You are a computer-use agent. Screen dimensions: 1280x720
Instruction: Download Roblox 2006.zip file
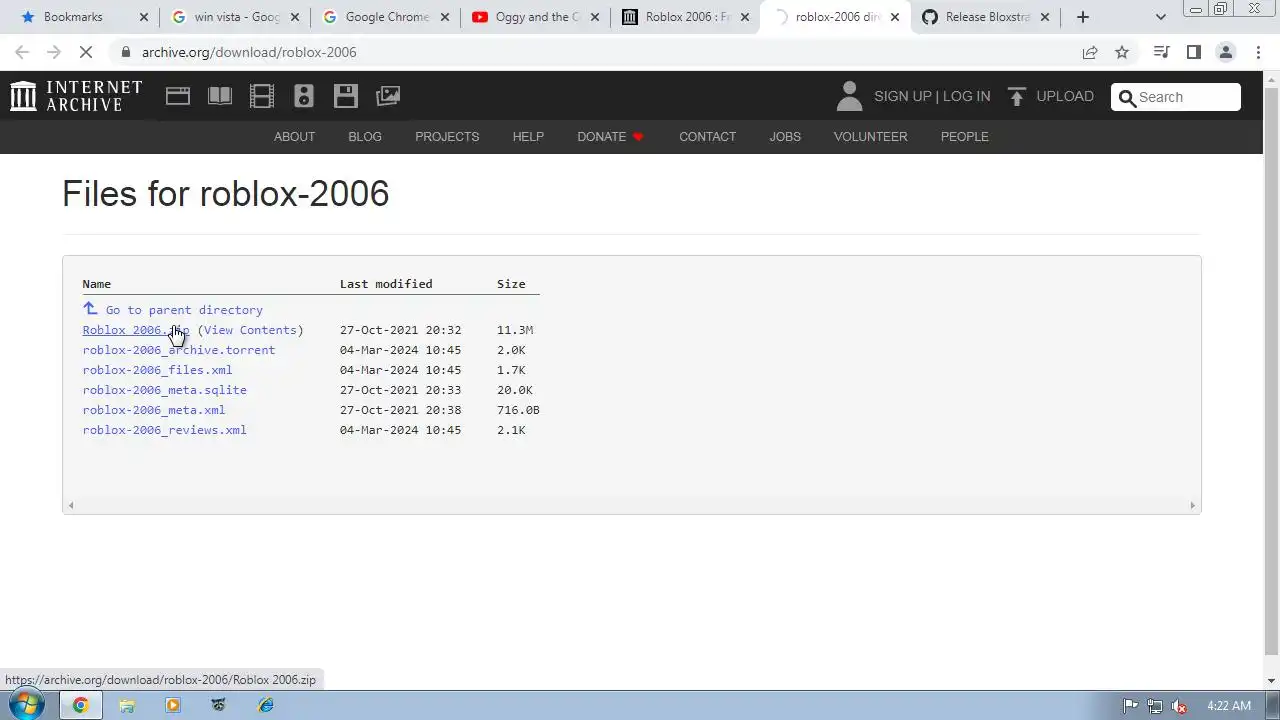coord(136,330)
